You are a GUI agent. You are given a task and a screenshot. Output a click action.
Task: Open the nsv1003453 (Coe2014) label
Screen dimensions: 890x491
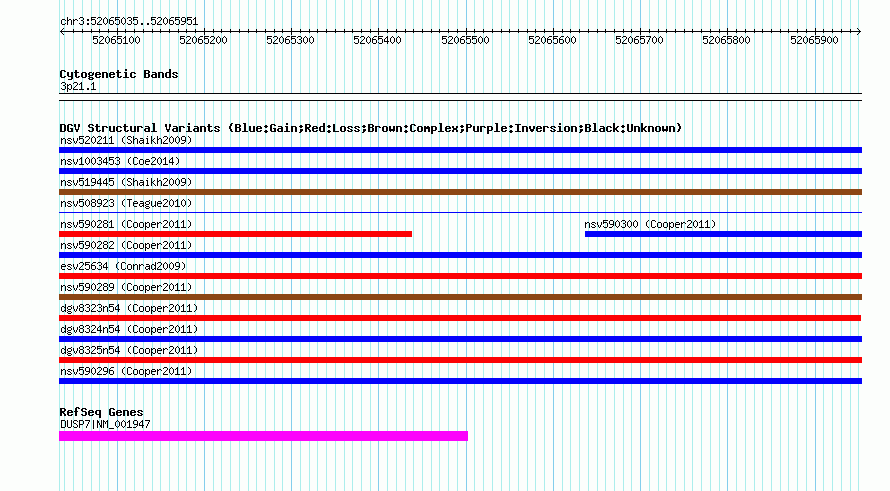tap(120, 161)
